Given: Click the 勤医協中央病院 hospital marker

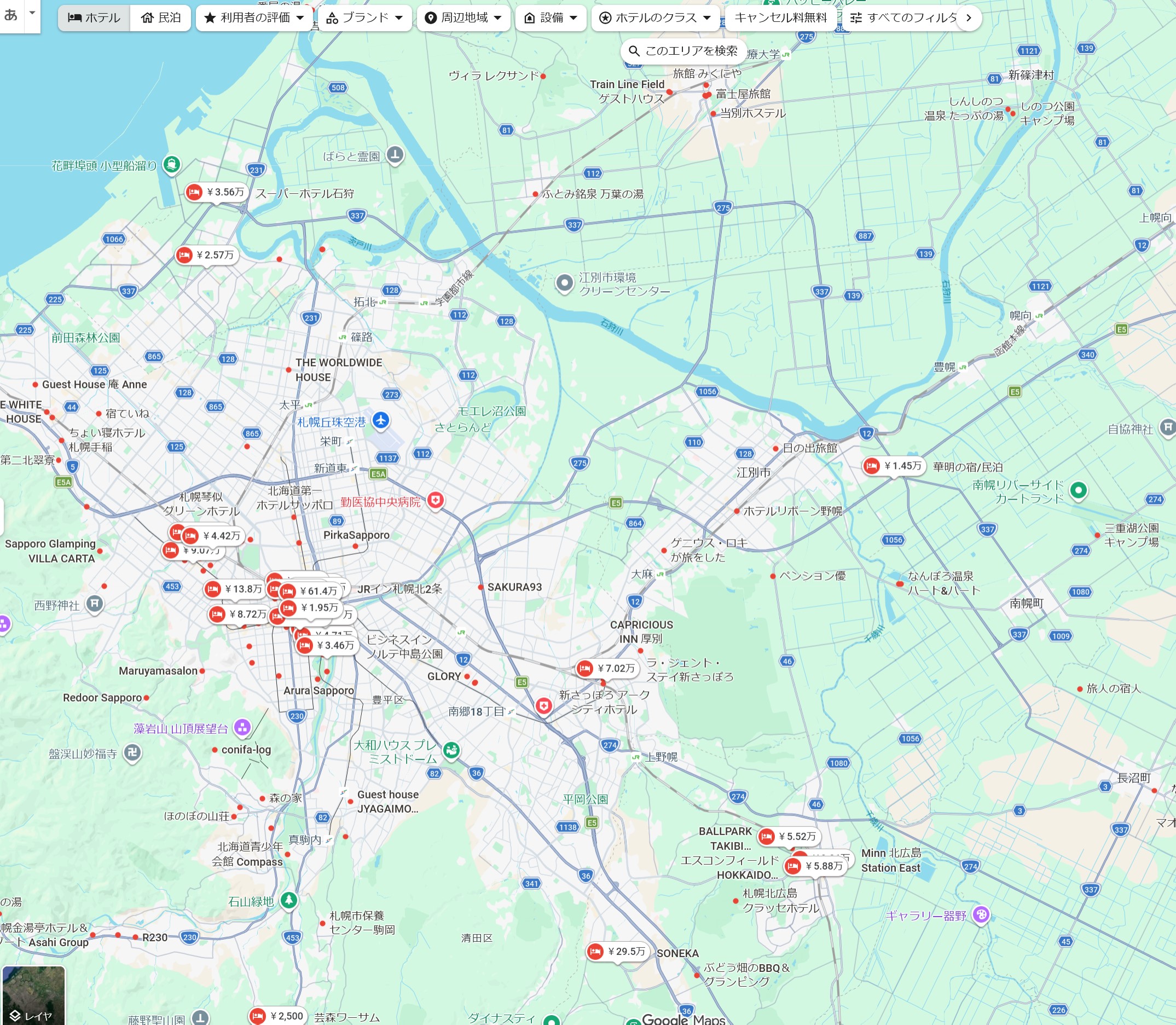Looking at the screenshot, I should [x=436, y=500].
